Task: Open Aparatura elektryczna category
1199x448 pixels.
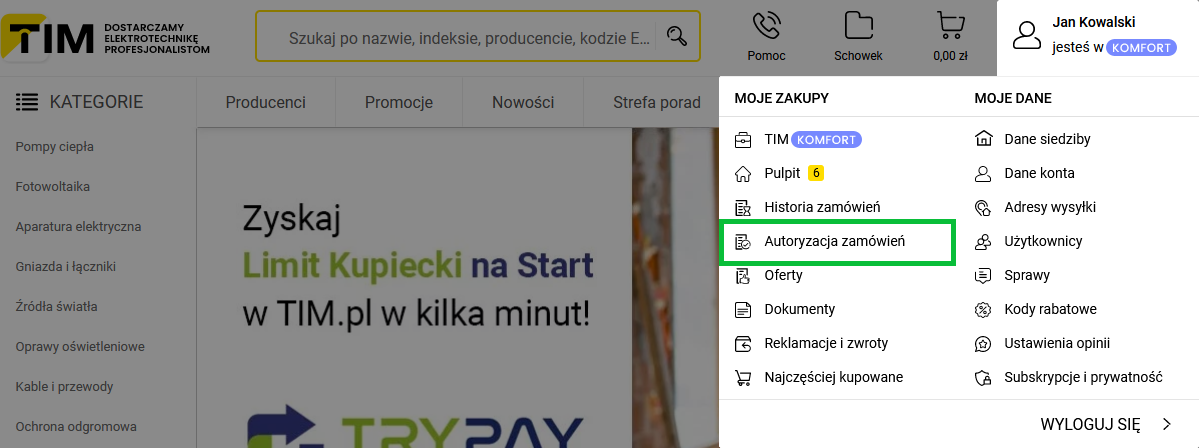Action: click(78, 226)
